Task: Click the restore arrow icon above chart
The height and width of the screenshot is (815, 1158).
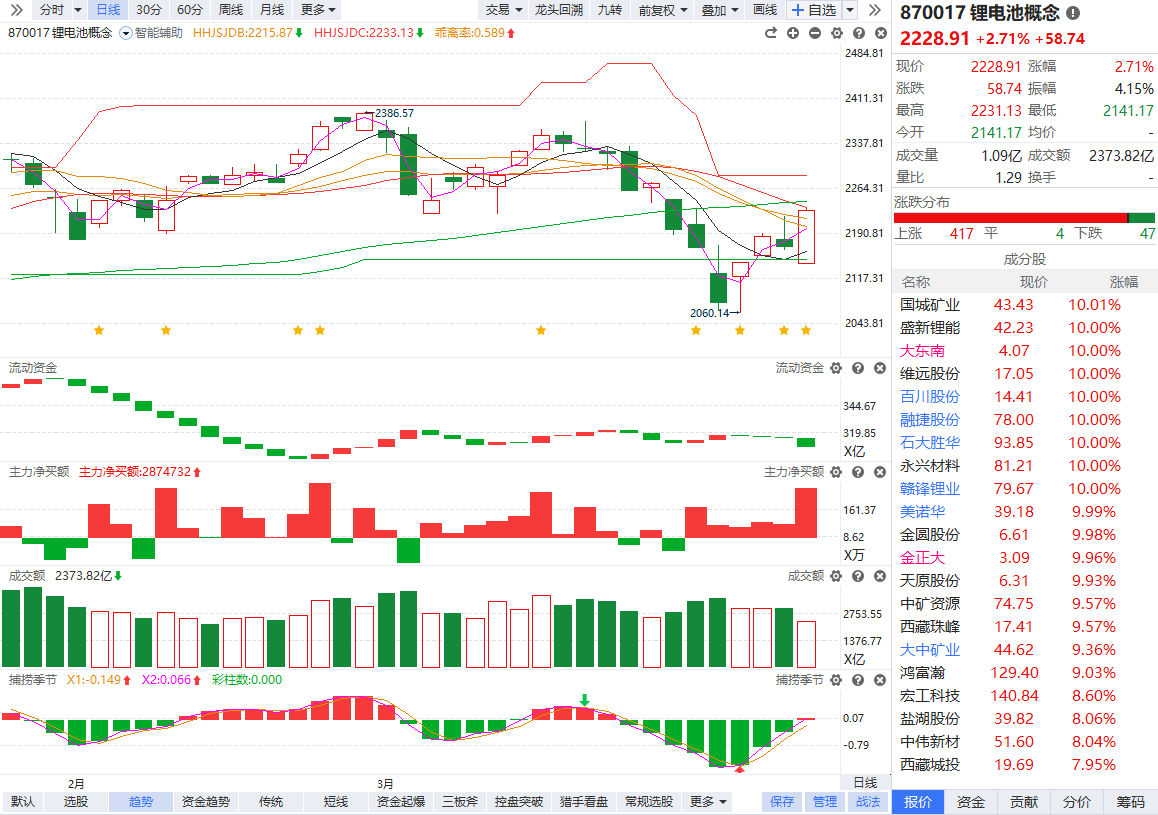Action: pos(771,33)
